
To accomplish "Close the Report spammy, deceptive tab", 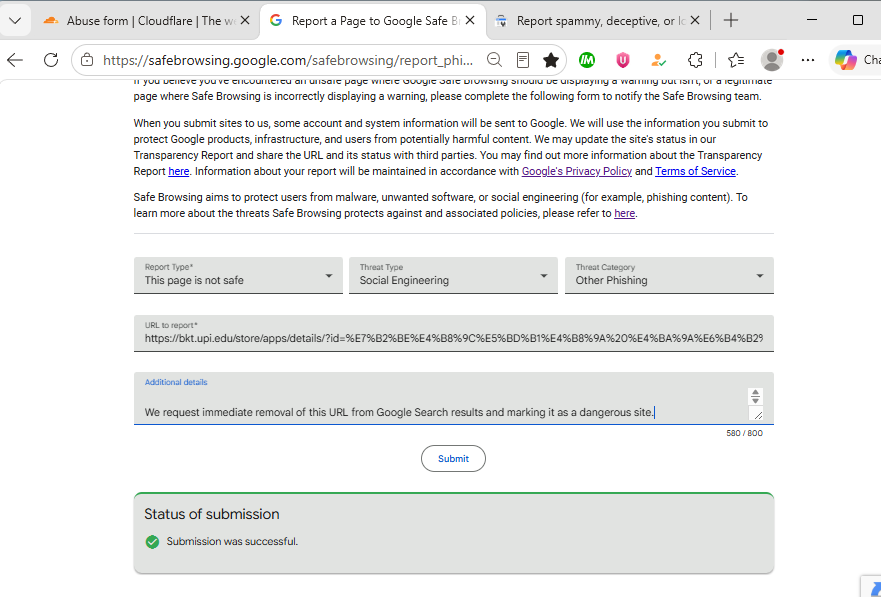I will [695, 21].
